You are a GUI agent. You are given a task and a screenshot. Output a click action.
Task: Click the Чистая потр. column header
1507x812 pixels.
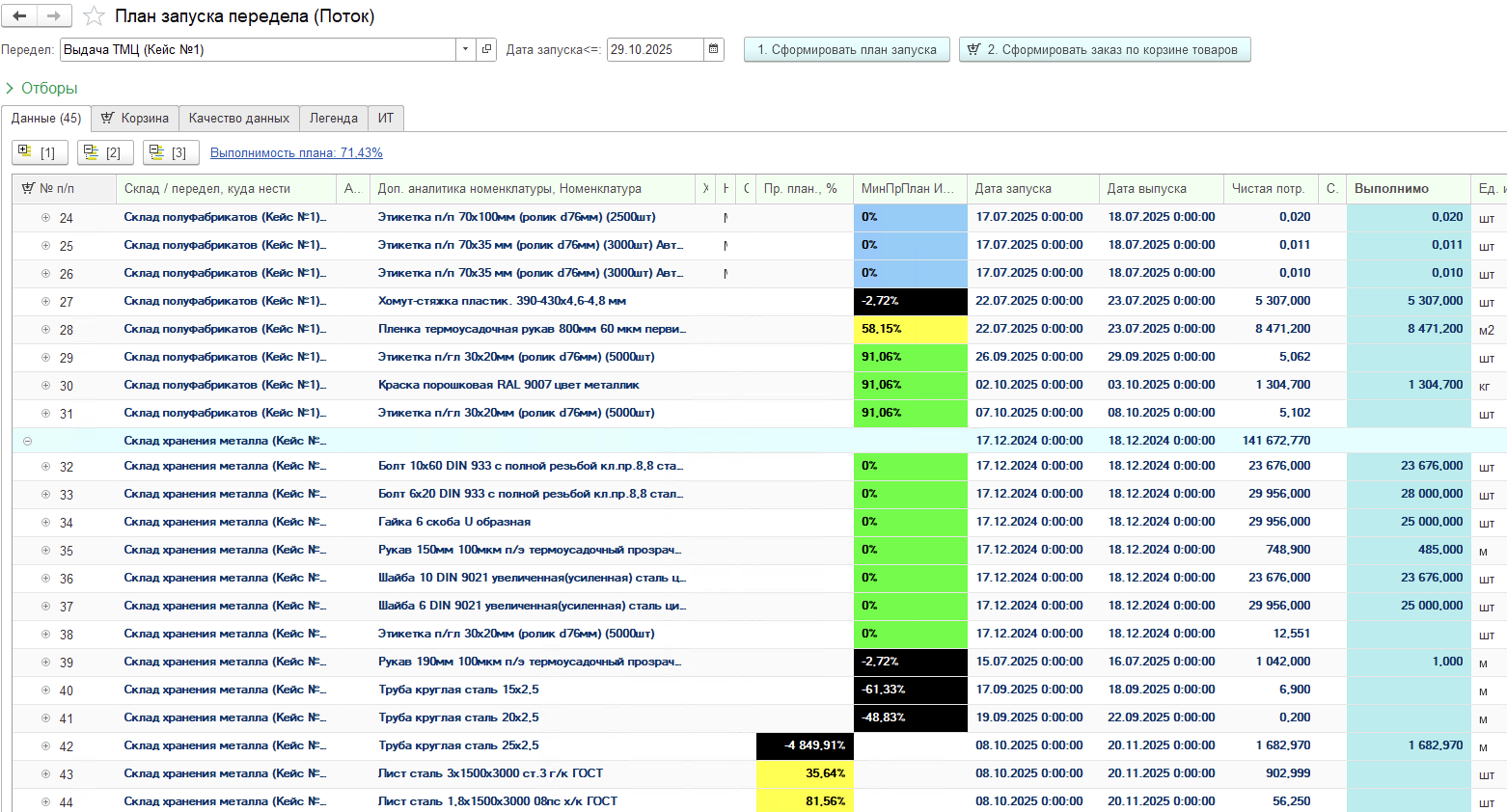click(1271, 189)
